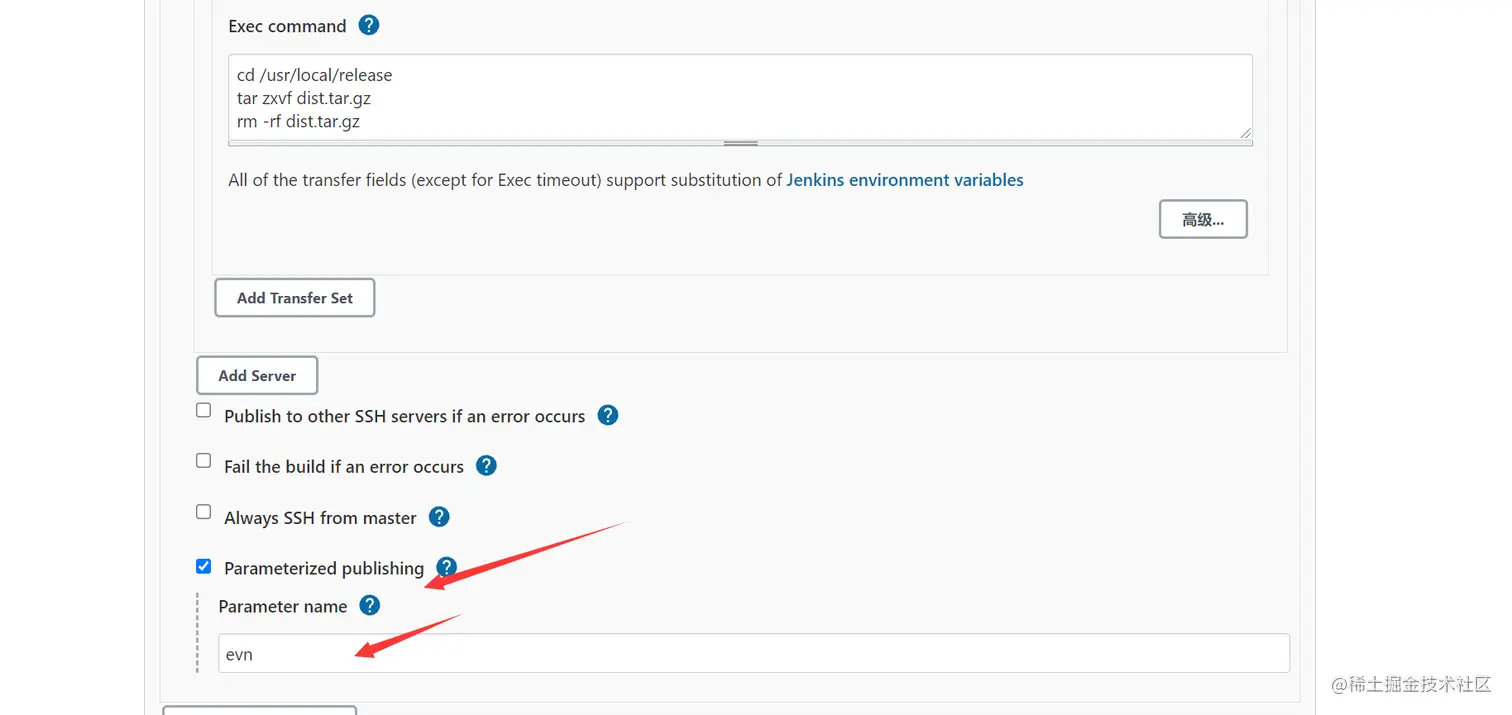The width and height of the screenshot is (1512, 715).
Task: Enable Always SSH from master
Action: [x=204, y=512]
